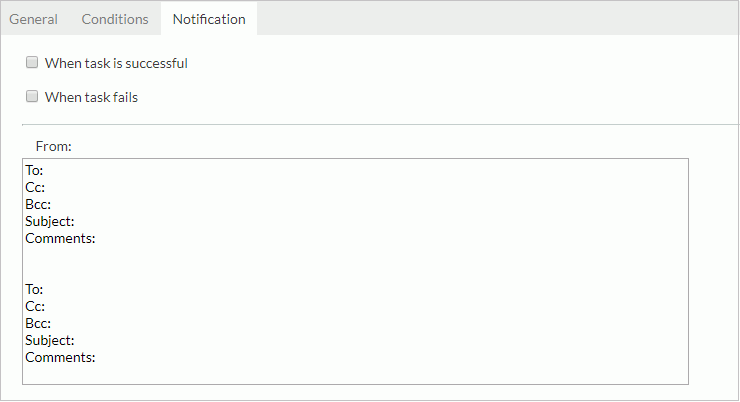Select the Notification tab
This screenshot has width=740, height=402.
pos(209,19)
